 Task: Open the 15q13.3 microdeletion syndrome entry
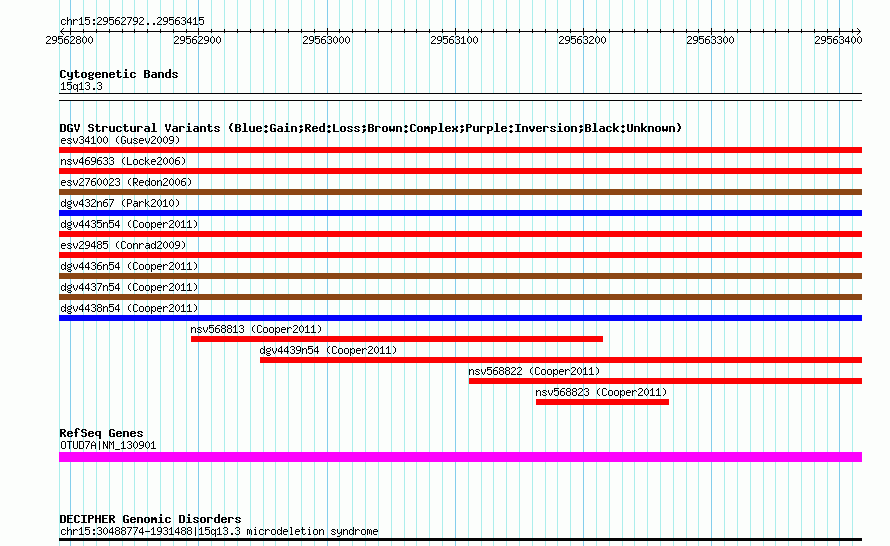point(219,532)
